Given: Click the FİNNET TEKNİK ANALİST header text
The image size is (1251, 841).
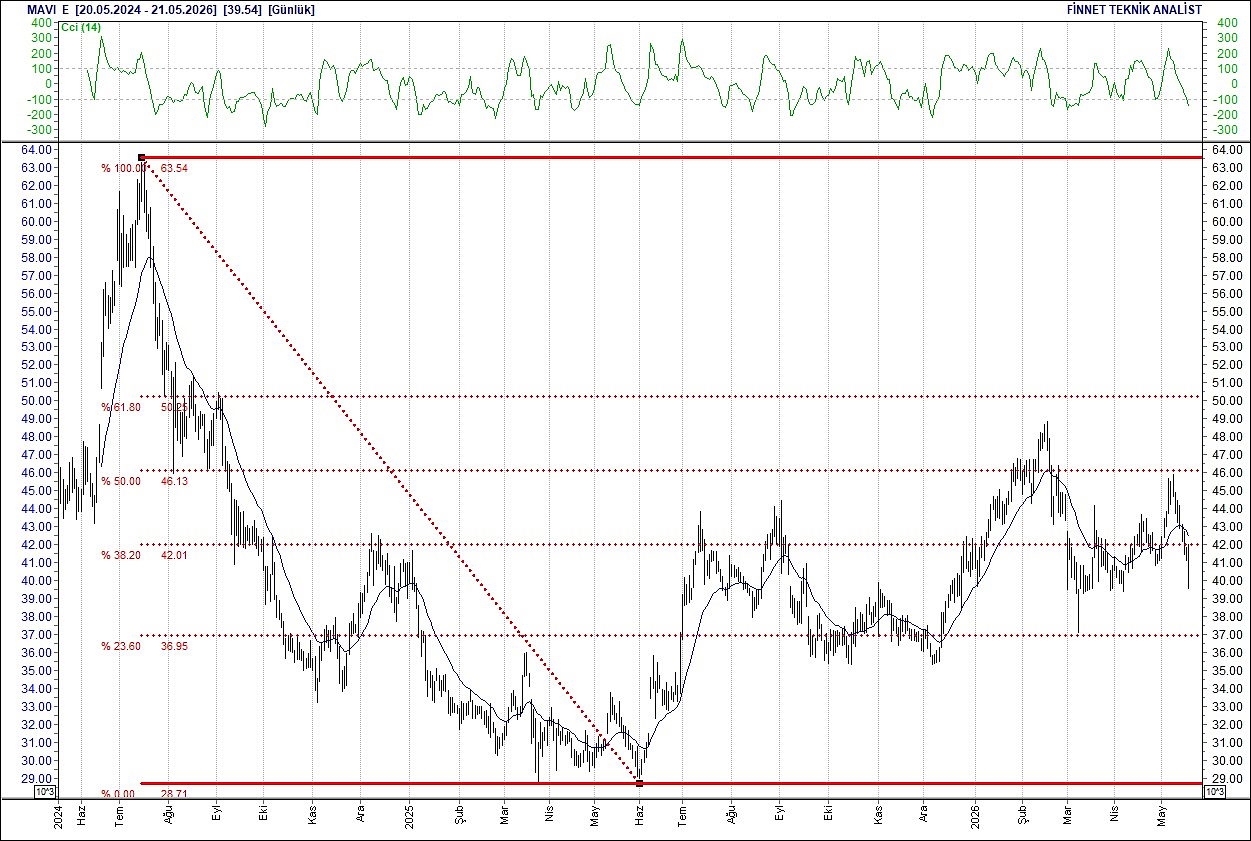Looking at the screenshot, I should (x=1135, y=9).
